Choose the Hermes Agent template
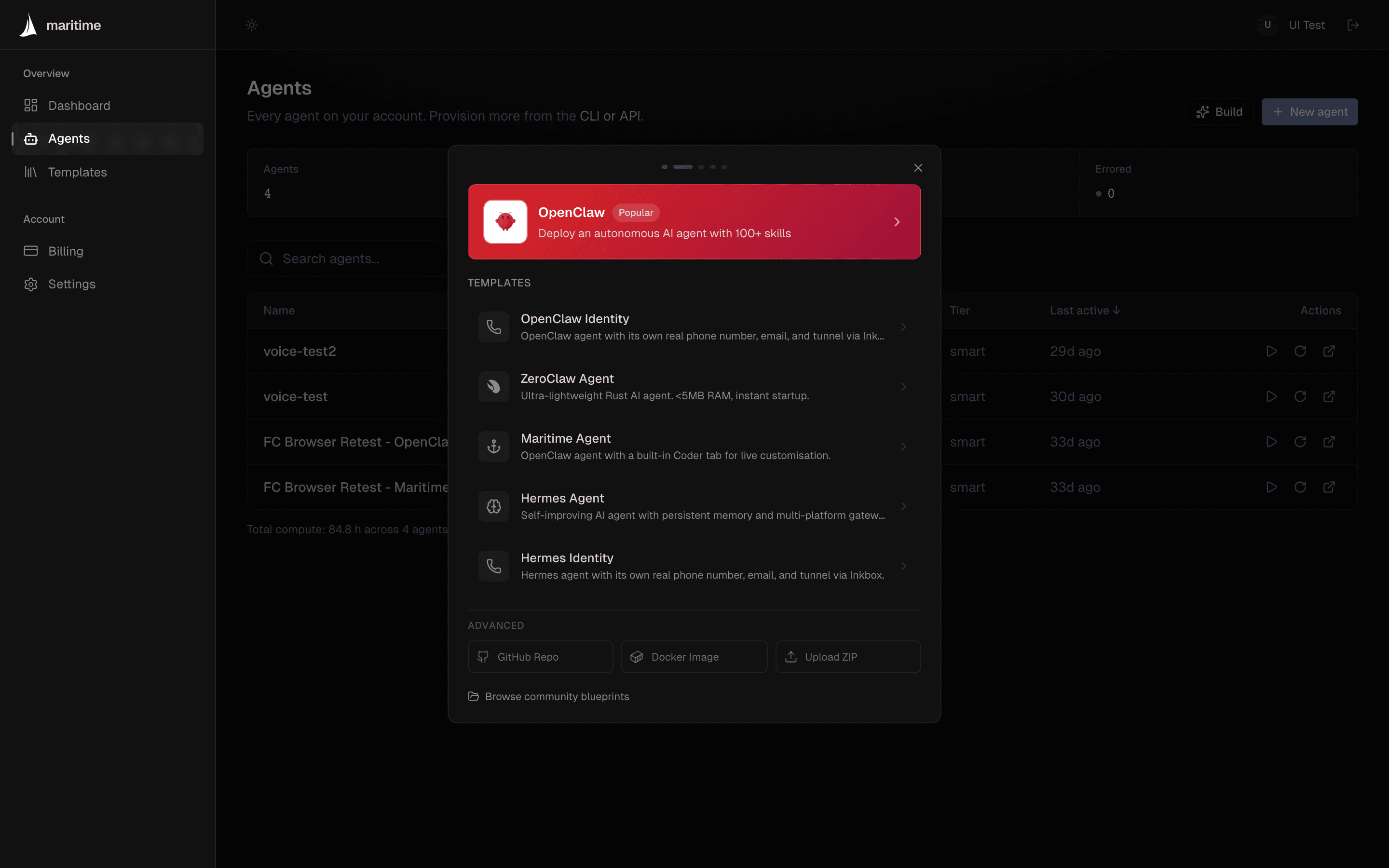 click(694, 506)
